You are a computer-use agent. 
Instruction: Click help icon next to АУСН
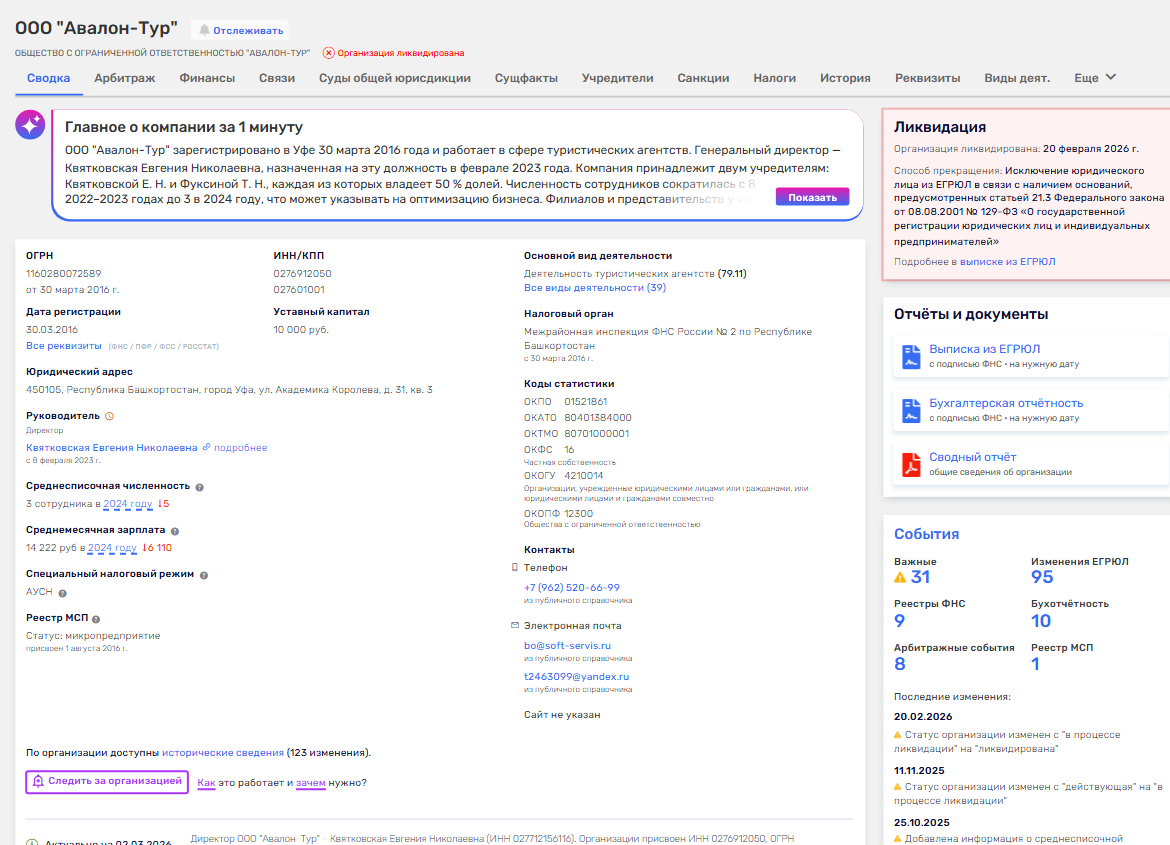click(x=62, y=593)
